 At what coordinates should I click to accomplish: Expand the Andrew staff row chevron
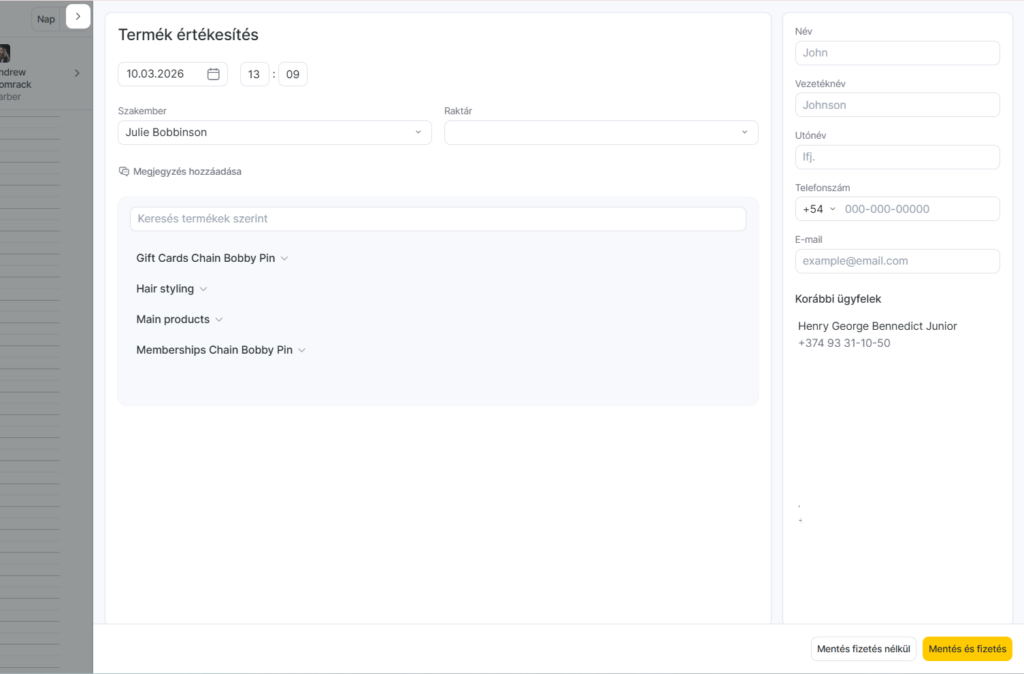[77, 73]
